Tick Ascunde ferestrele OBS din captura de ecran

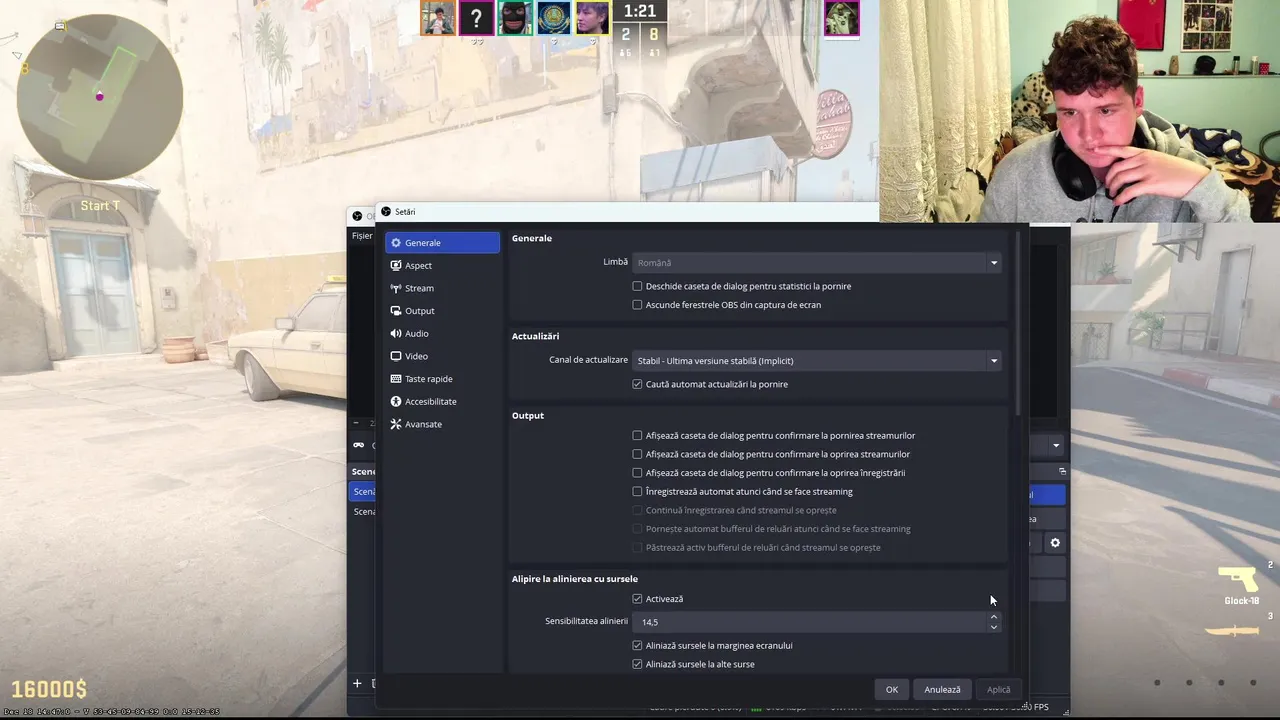click(x=637, y=305)
